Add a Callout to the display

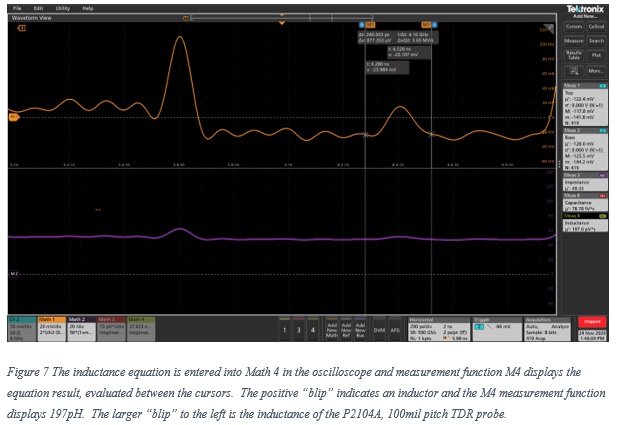[596, 27]
